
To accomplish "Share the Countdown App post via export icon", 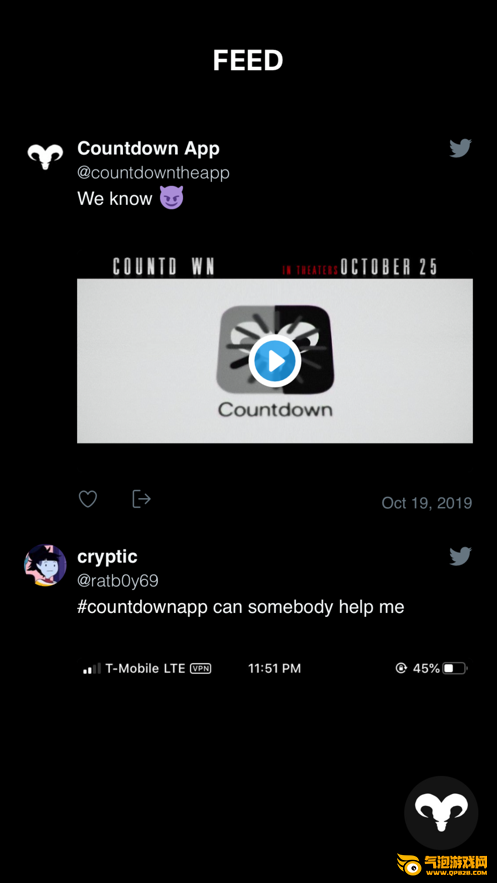I will [x=141, y=499].
